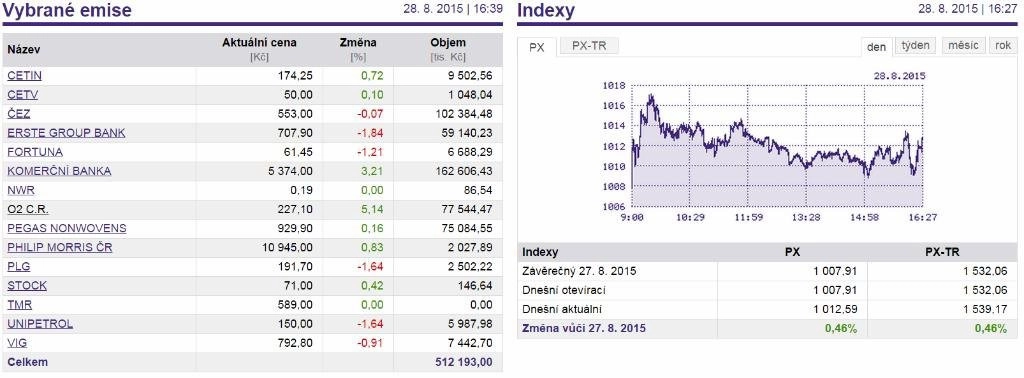This screenshot has width=1024, height=378.
Task: Click the ČEZ stock name
Action: pyautogui.click(x=19, y=114)
